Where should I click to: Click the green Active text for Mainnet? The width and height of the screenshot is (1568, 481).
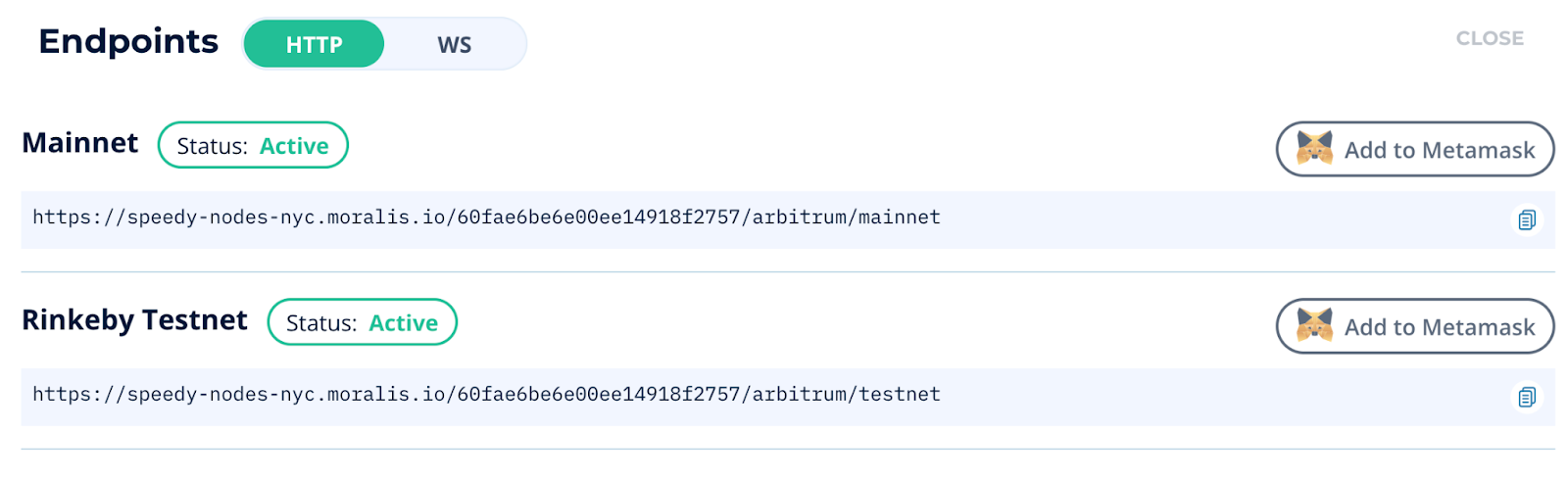click(294, 146)
